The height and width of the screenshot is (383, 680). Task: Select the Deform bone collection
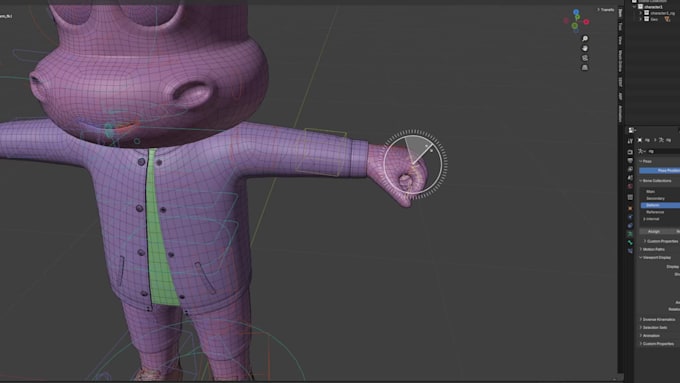tap(660, 205)
